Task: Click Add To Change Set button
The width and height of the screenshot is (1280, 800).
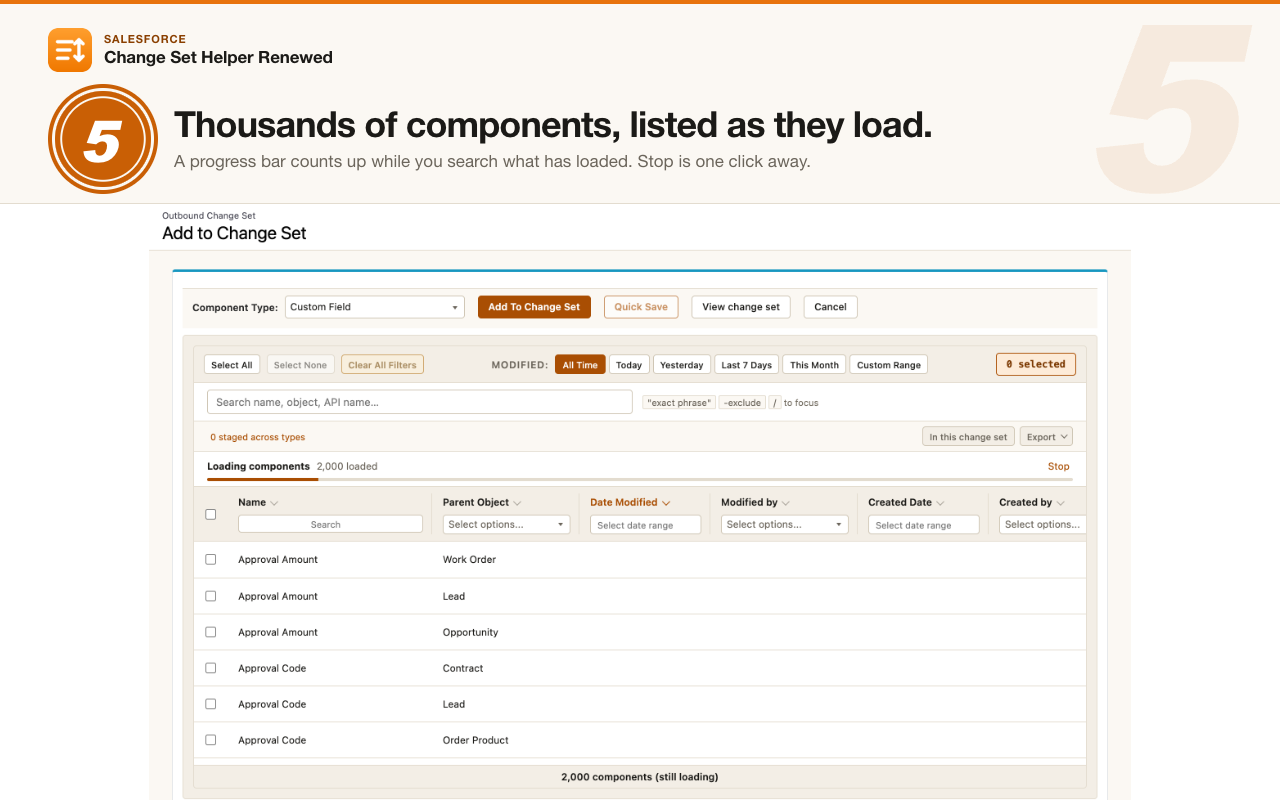Action: pyautogui.click(x=534, y=307)
